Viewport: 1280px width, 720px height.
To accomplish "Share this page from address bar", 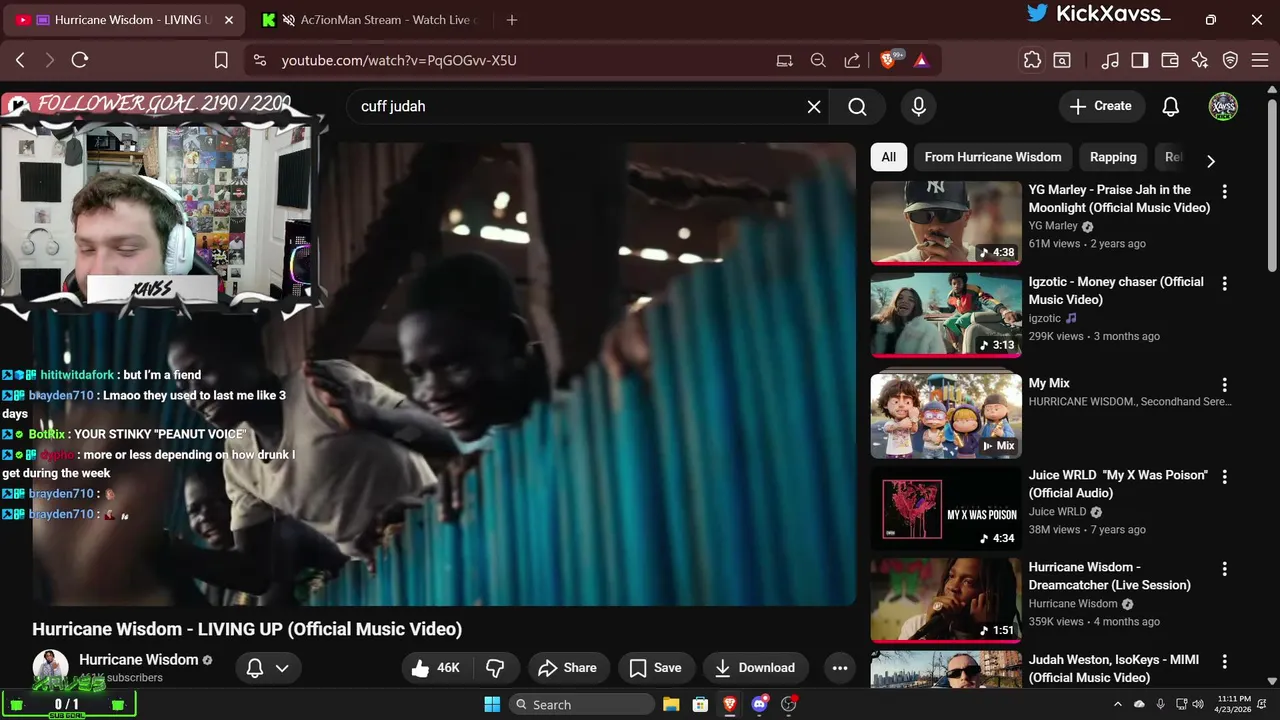I will point(852,60).
